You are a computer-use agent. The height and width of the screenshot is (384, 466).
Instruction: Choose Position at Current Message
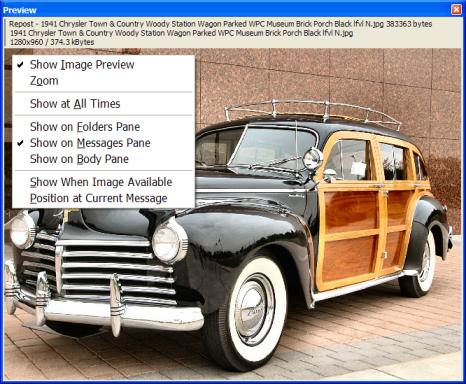tap(103, 198)
